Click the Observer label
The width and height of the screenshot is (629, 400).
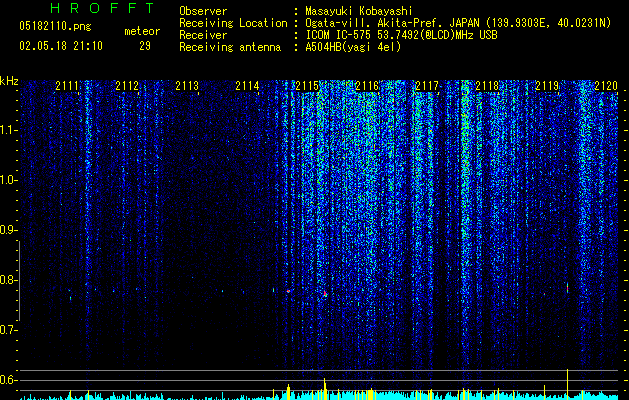203,11
